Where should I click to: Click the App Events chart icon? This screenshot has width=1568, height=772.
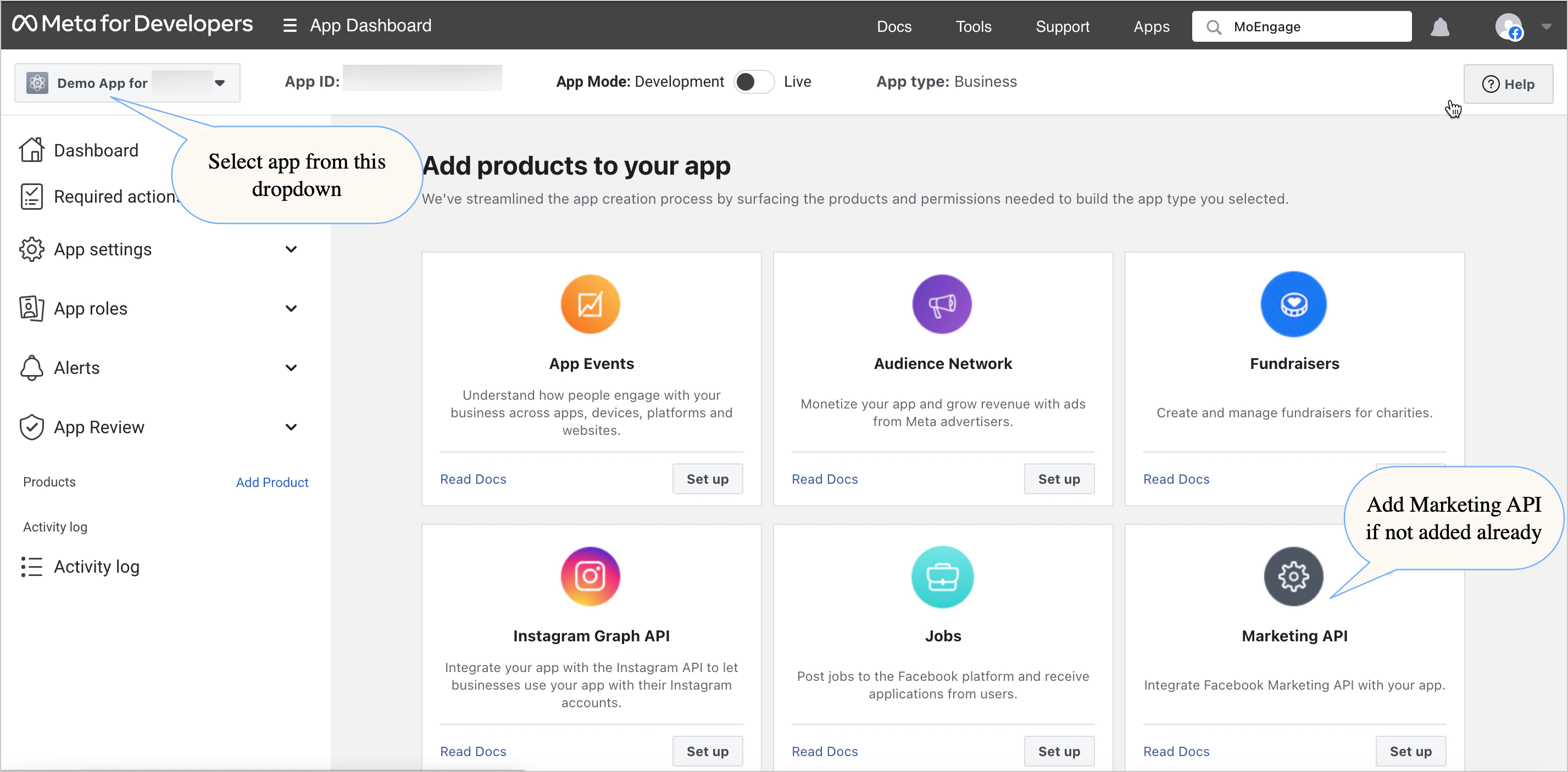tap(590, 304)
